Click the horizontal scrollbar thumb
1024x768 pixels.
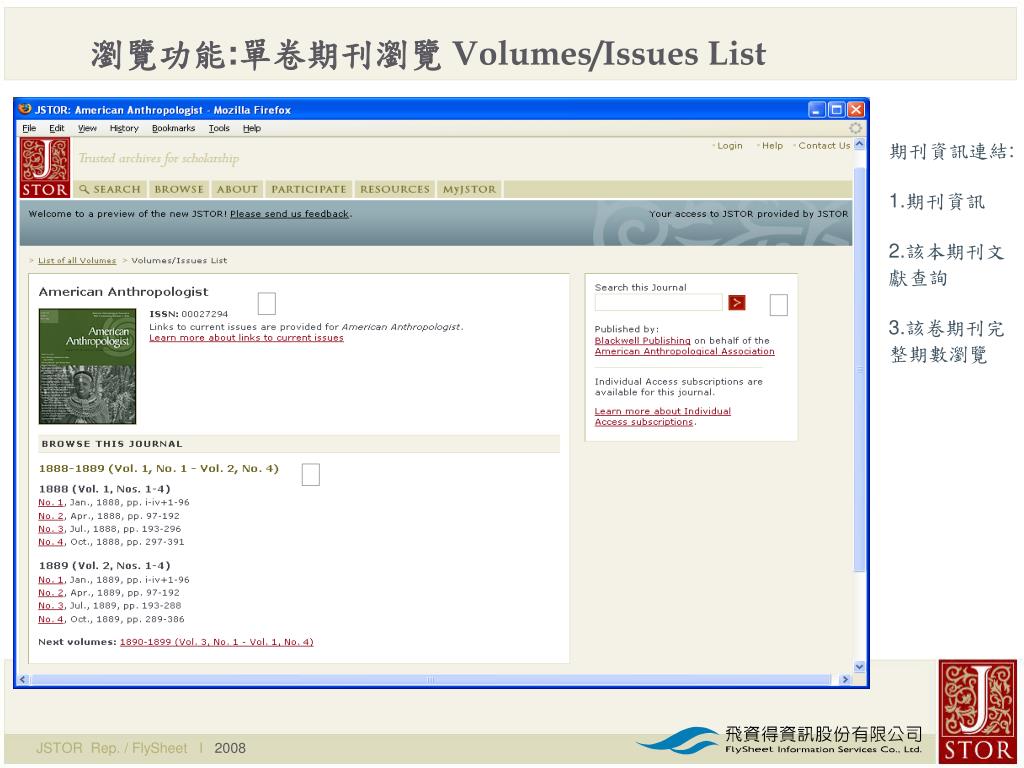point(430,680)
